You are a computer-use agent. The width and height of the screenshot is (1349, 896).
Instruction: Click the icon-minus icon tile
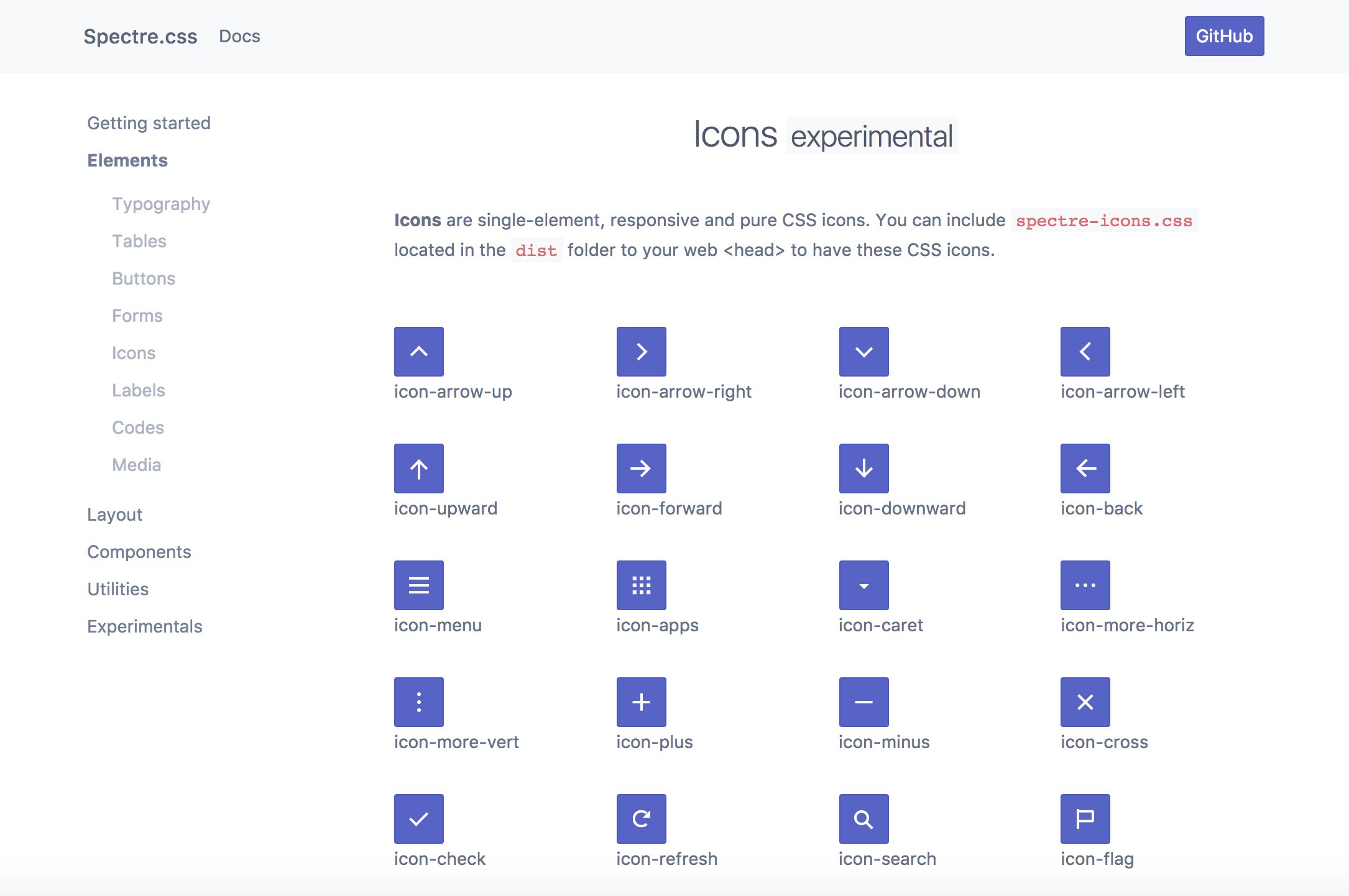coord(864,702)
